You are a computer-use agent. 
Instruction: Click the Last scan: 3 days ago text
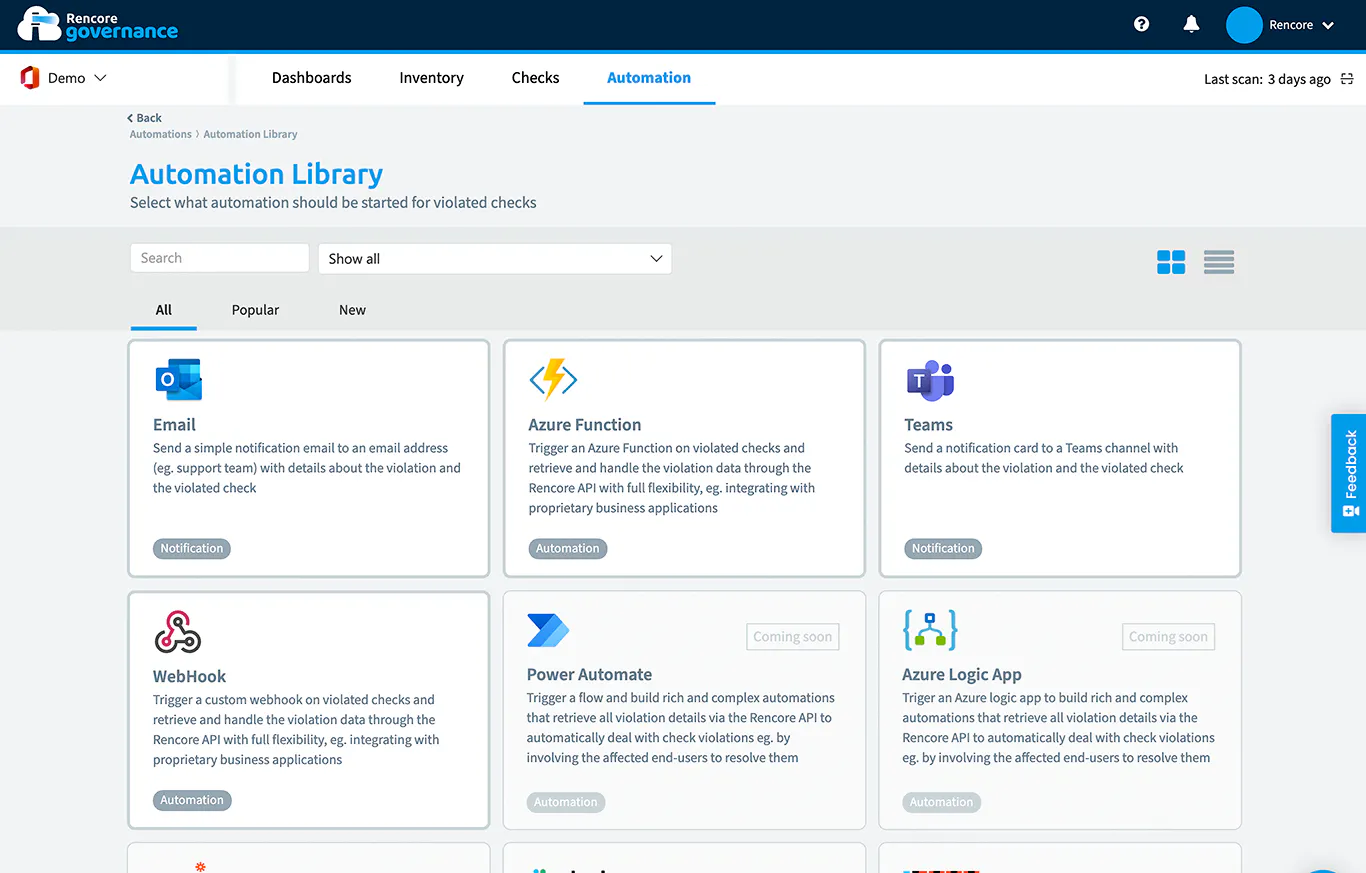tap(1267, 79)
